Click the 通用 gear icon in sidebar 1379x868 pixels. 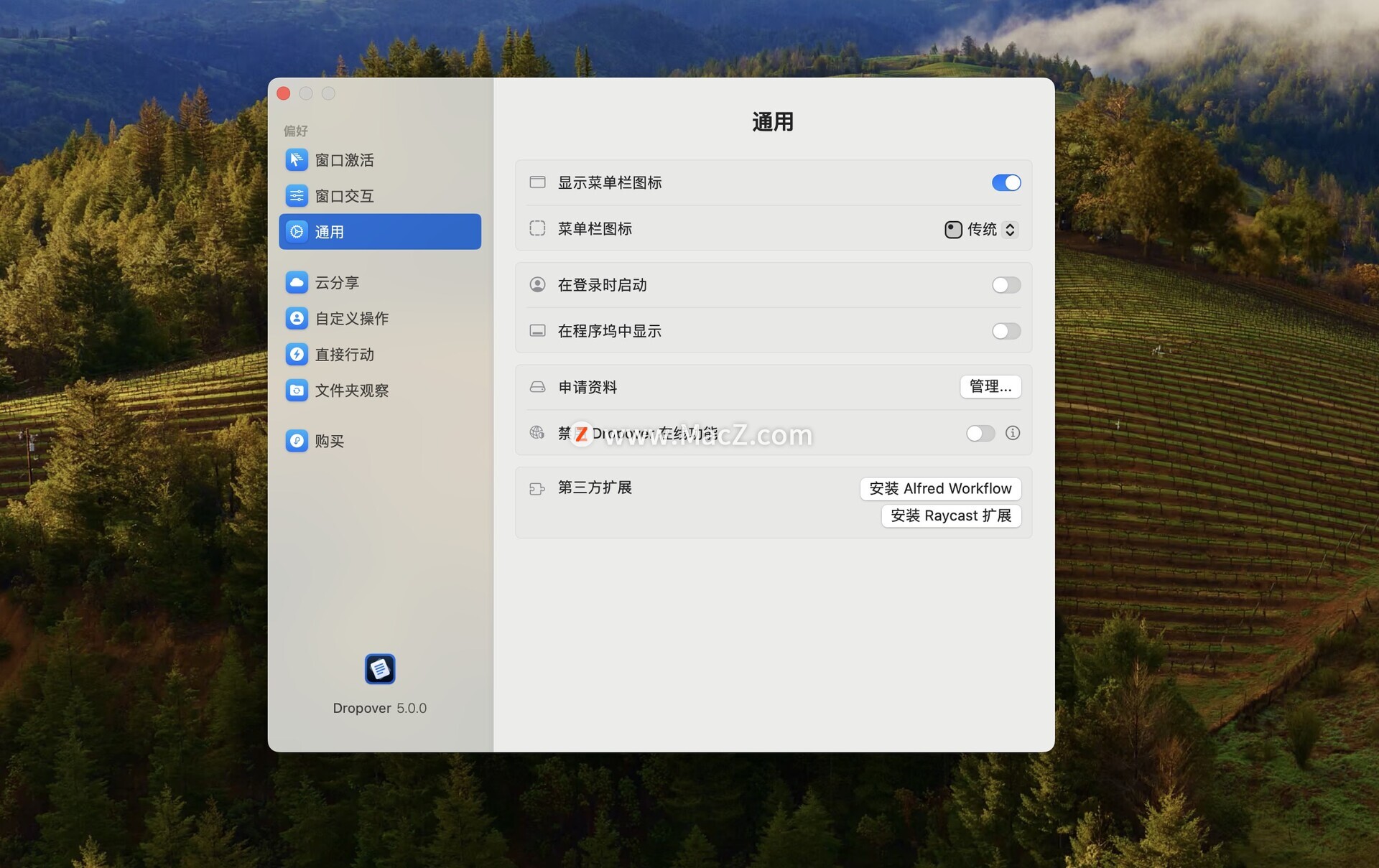[x=297, y=231]
